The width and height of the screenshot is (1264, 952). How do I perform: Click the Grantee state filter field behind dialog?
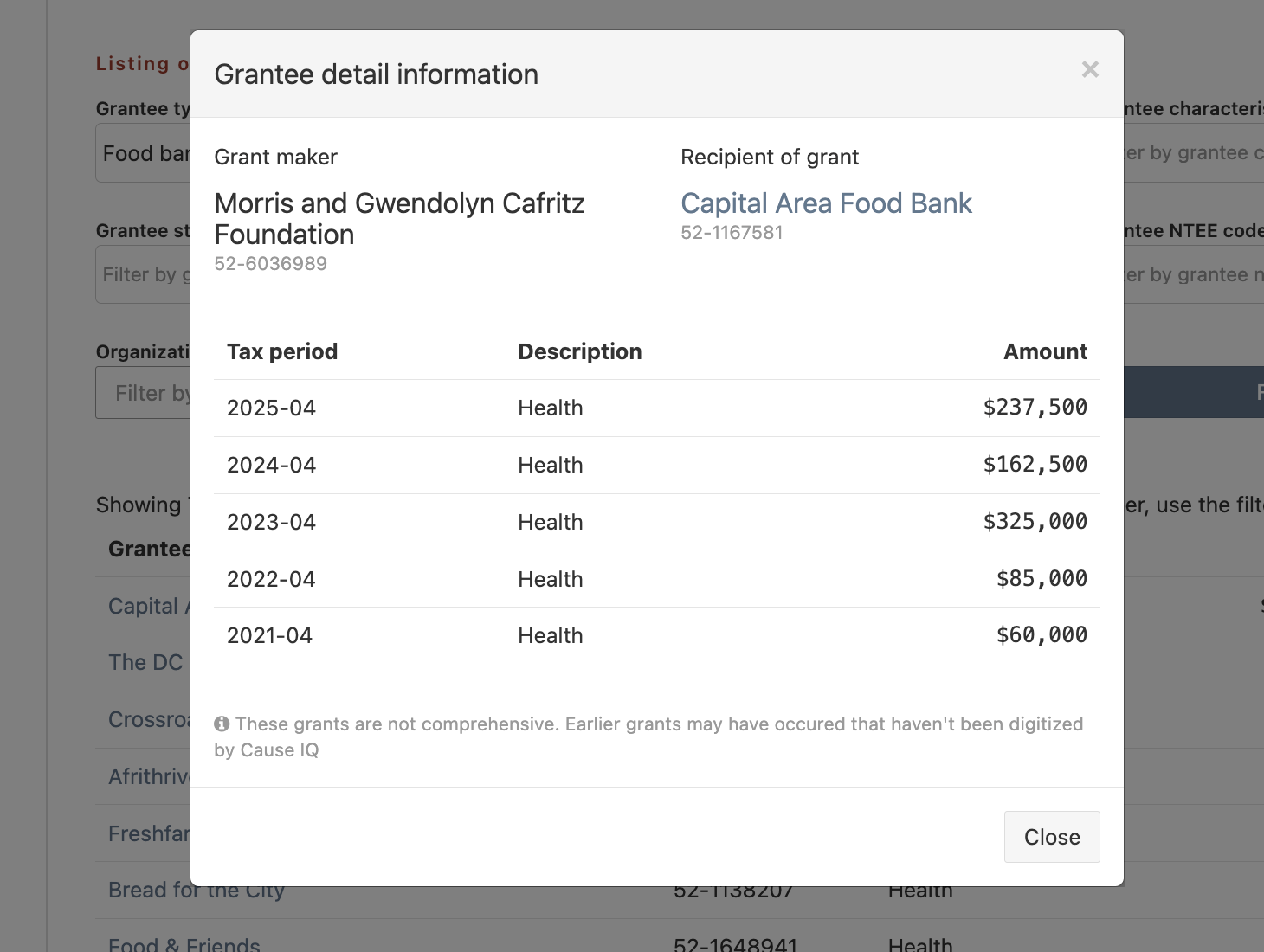pyautogui.click(x=143, y=274)
